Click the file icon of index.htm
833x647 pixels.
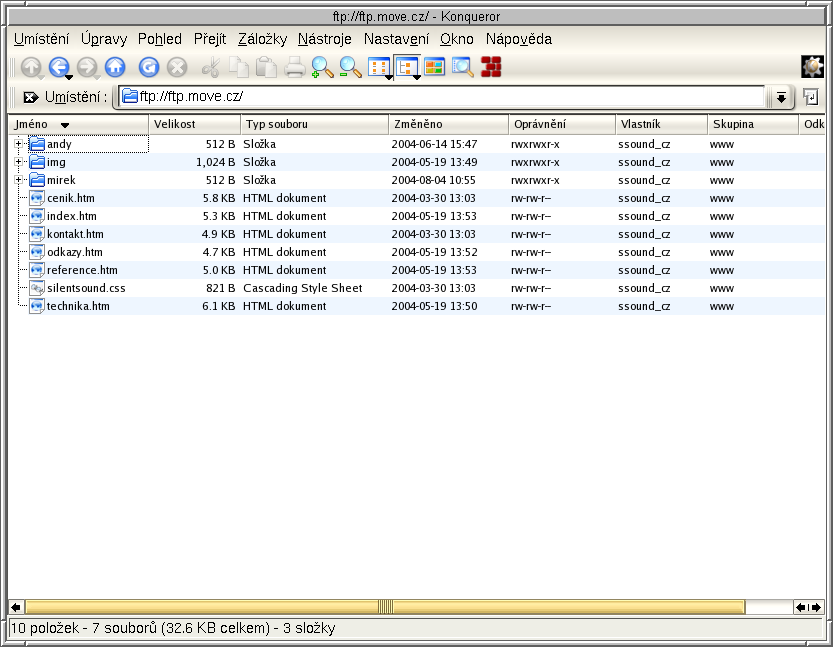tap(37, 216)
